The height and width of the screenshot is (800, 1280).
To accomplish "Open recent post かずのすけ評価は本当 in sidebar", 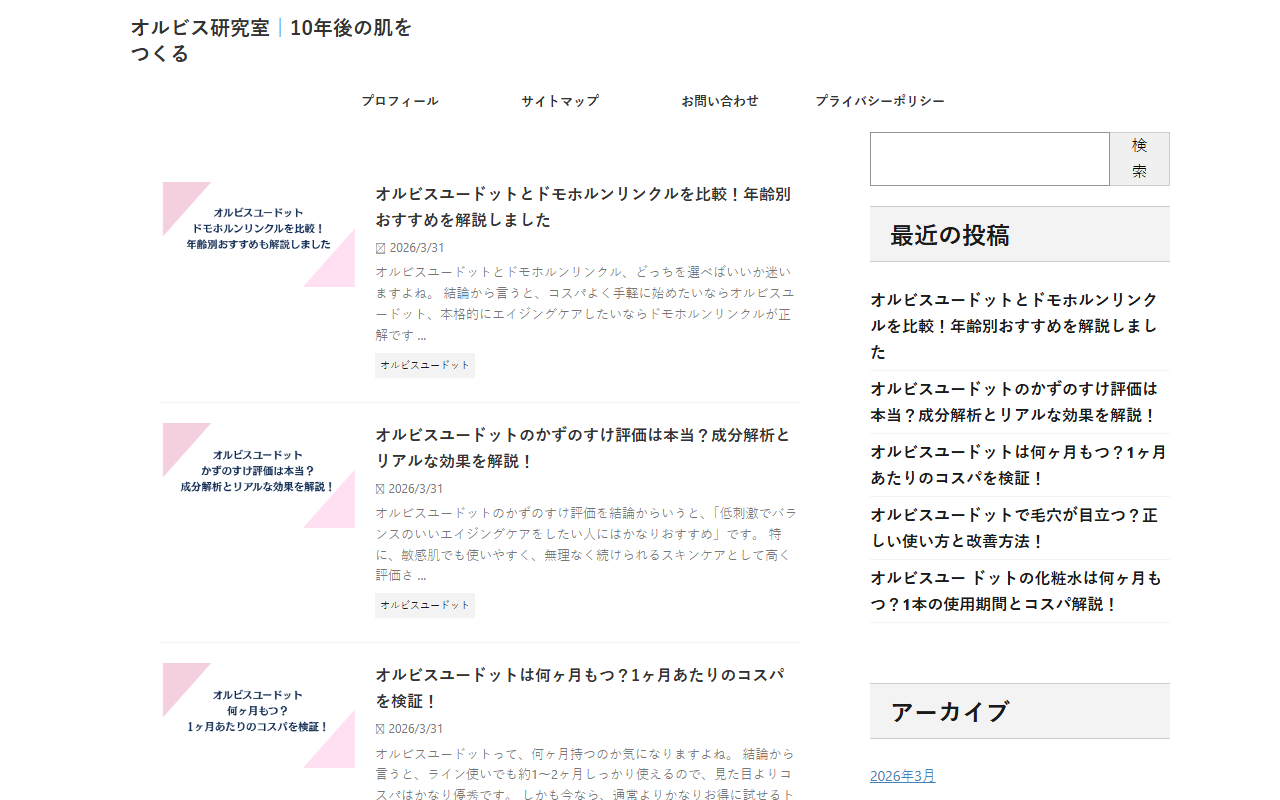I will 1014,402.
